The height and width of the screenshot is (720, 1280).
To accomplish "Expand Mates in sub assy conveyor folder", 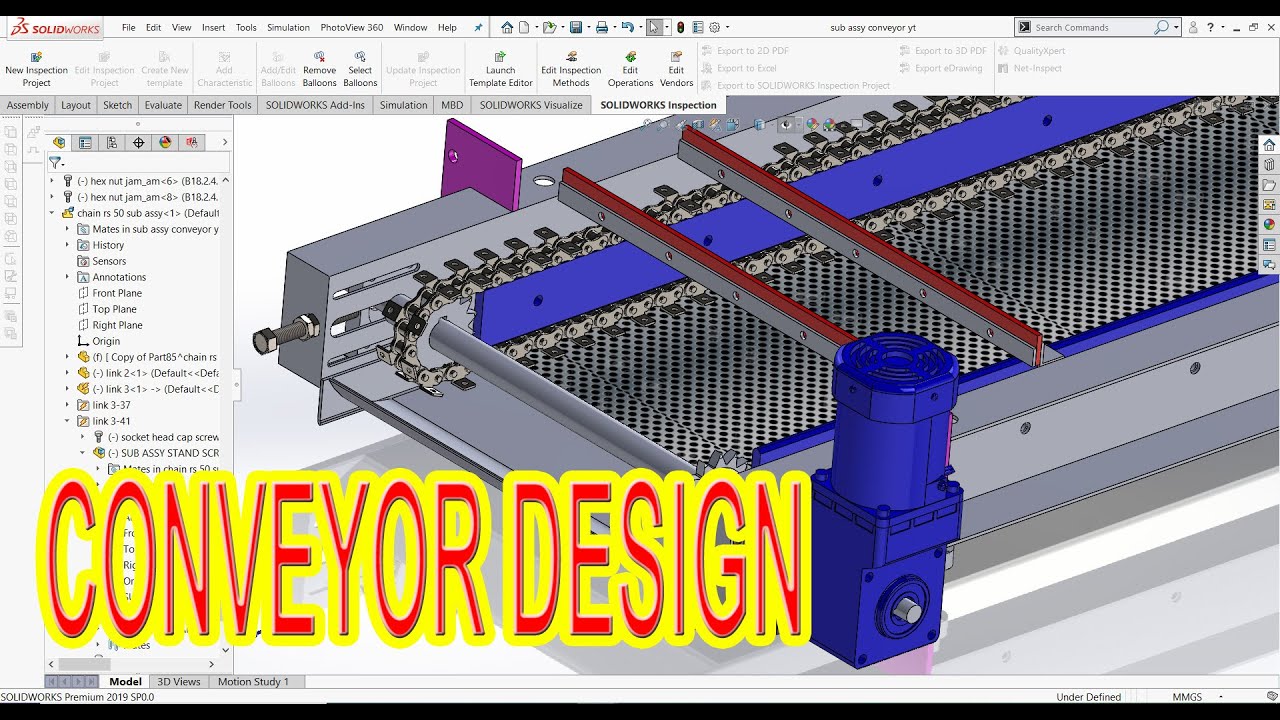I will coord(68,229).
